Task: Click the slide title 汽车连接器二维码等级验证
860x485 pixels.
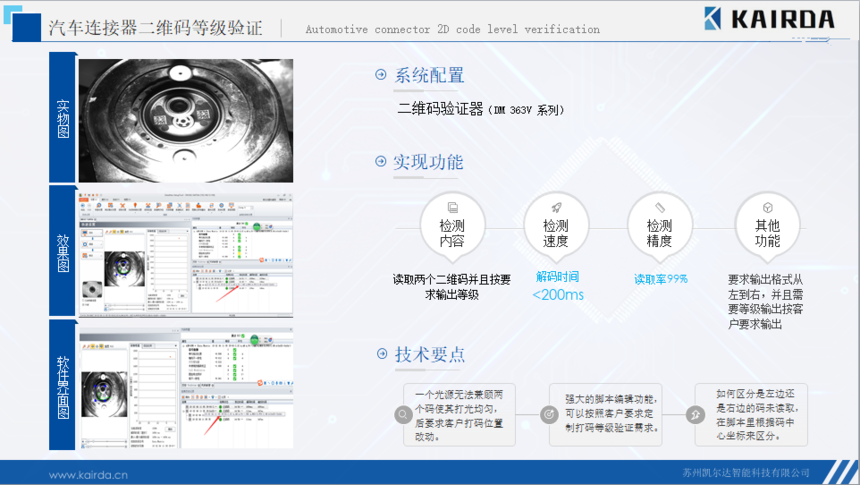Action: click(155, 28)
